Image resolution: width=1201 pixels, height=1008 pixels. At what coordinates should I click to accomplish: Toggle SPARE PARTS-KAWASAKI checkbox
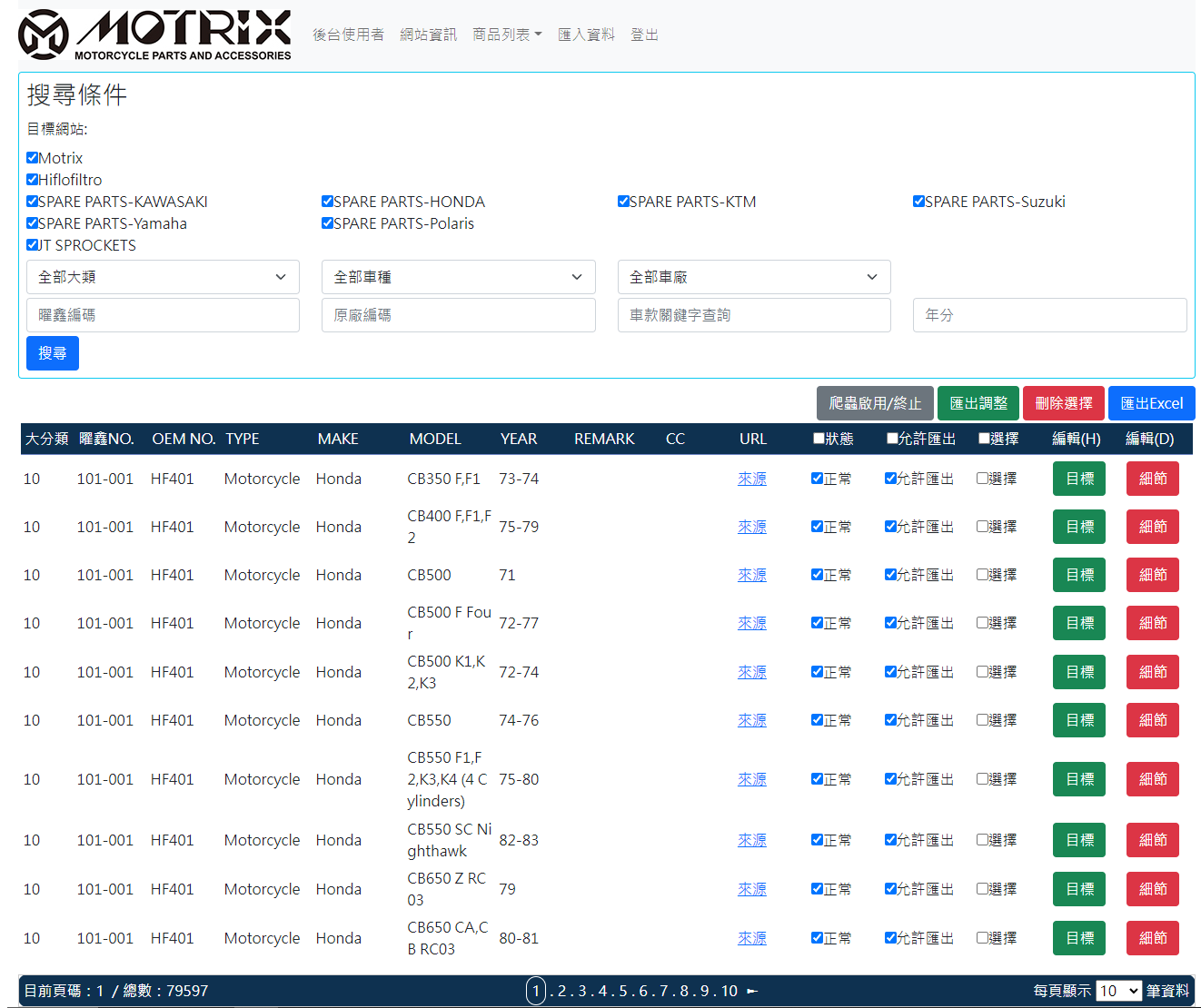coord(33,201)
